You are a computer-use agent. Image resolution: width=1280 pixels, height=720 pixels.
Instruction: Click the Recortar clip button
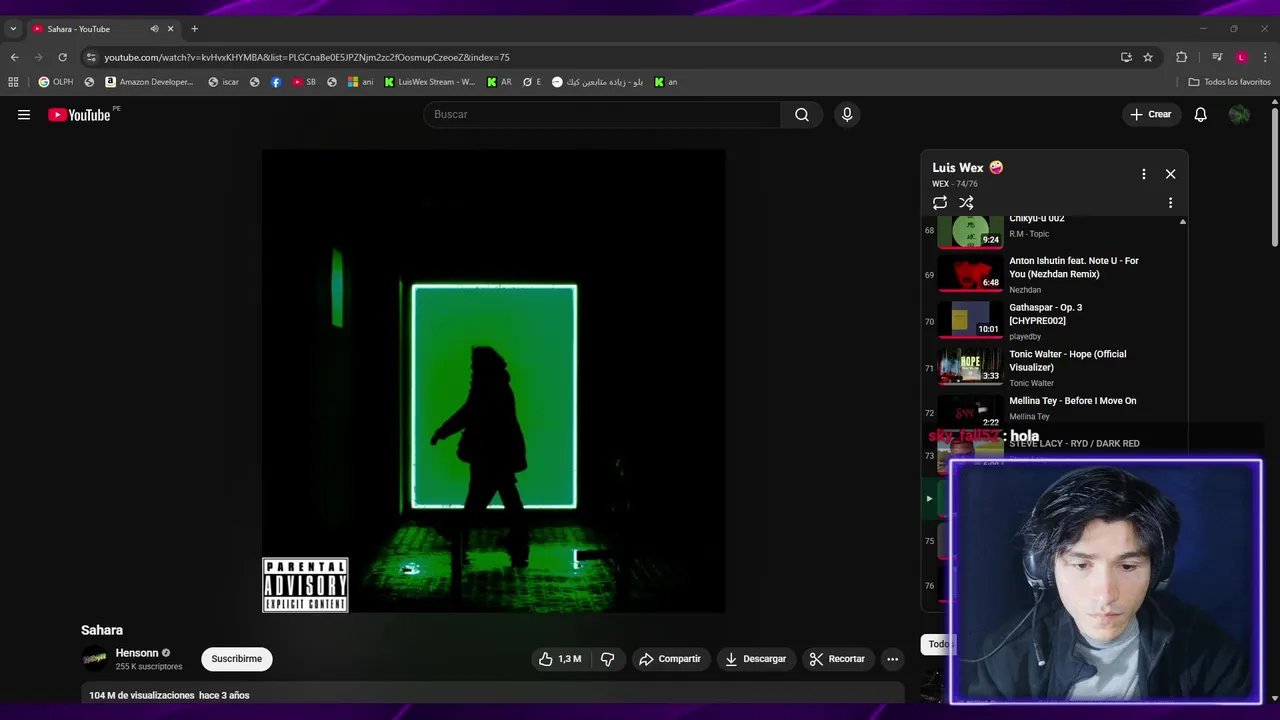pos(837,659)
